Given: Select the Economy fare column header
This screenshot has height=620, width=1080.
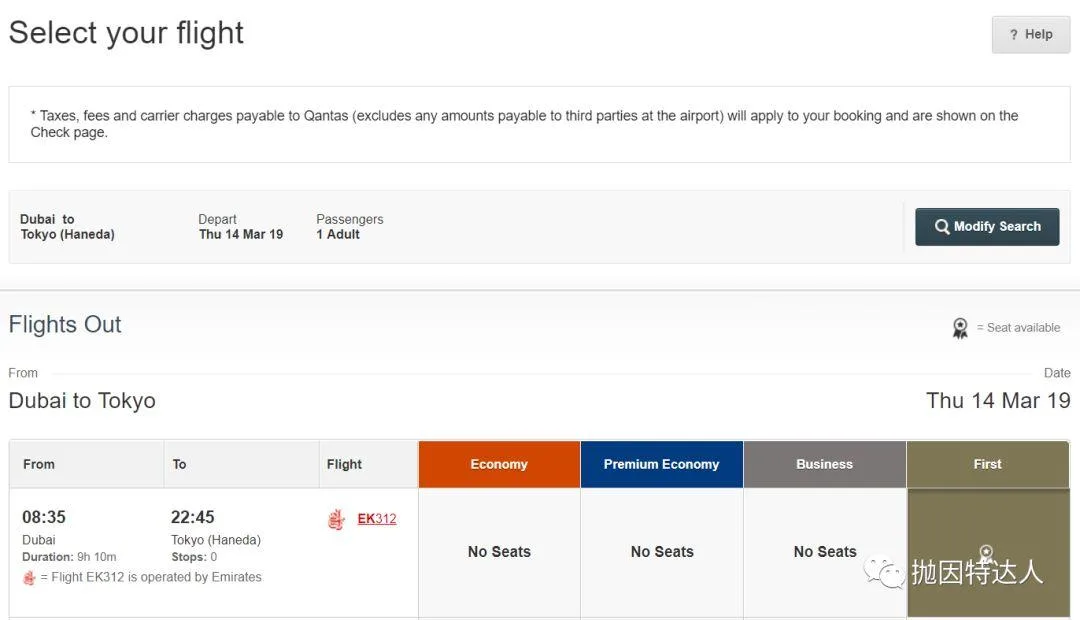Looking at the screenshot, I should pos(499,464).
